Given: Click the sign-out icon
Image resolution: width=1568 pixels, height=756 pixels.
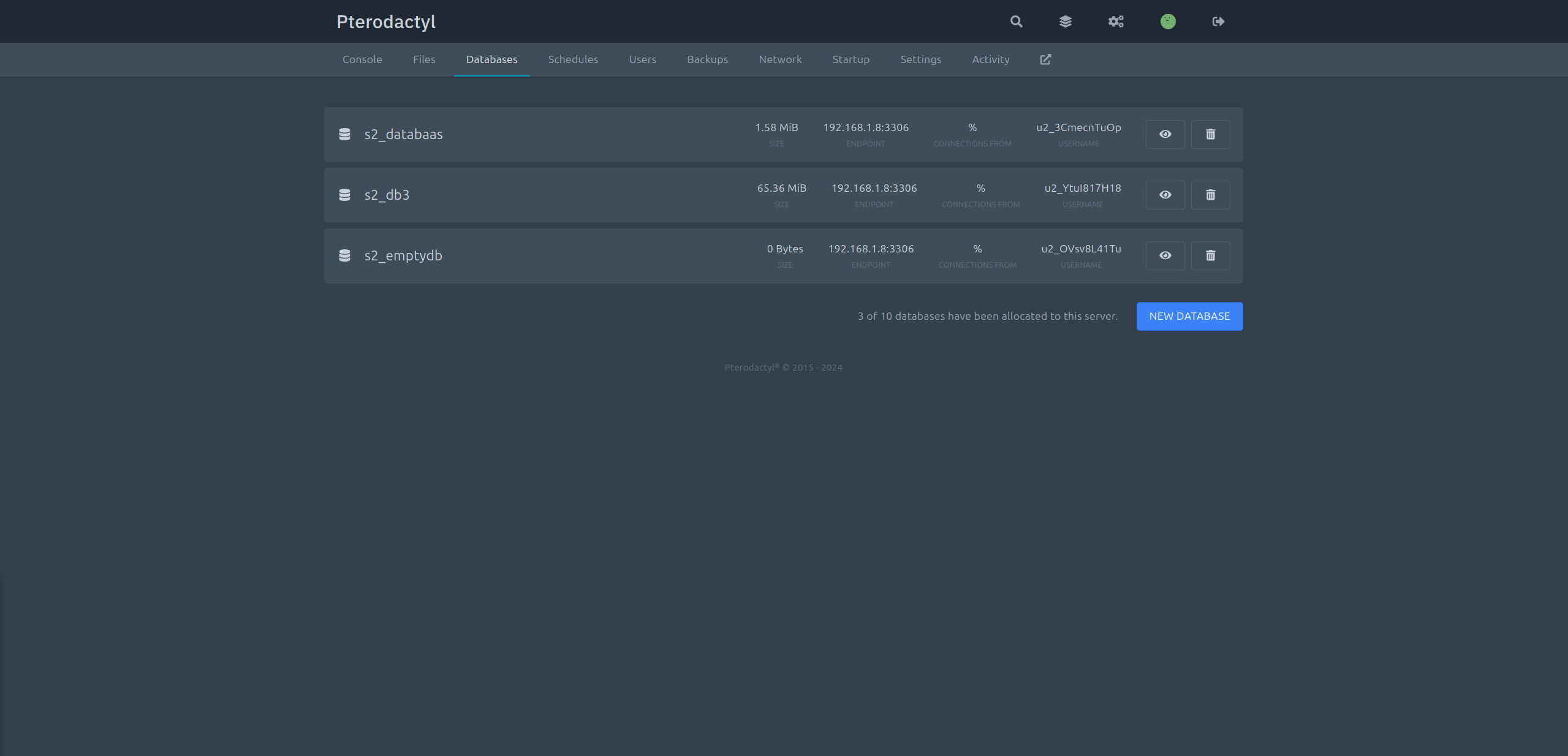Looking at the screenshot, I should (1218, 21).
